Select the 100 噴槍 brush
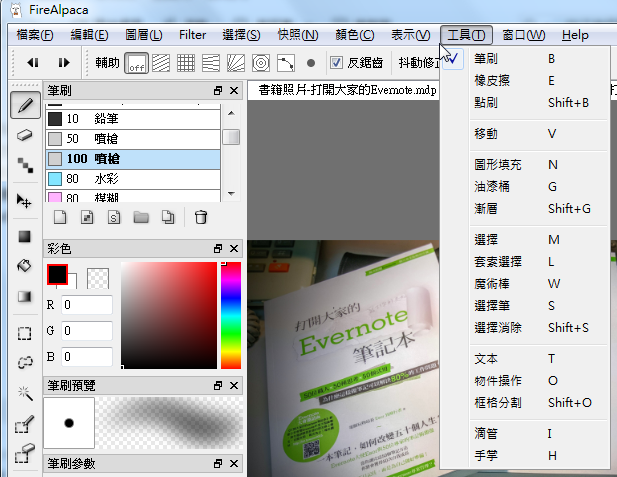The width and height of the screenshot is (617, 477). point(133,159)
